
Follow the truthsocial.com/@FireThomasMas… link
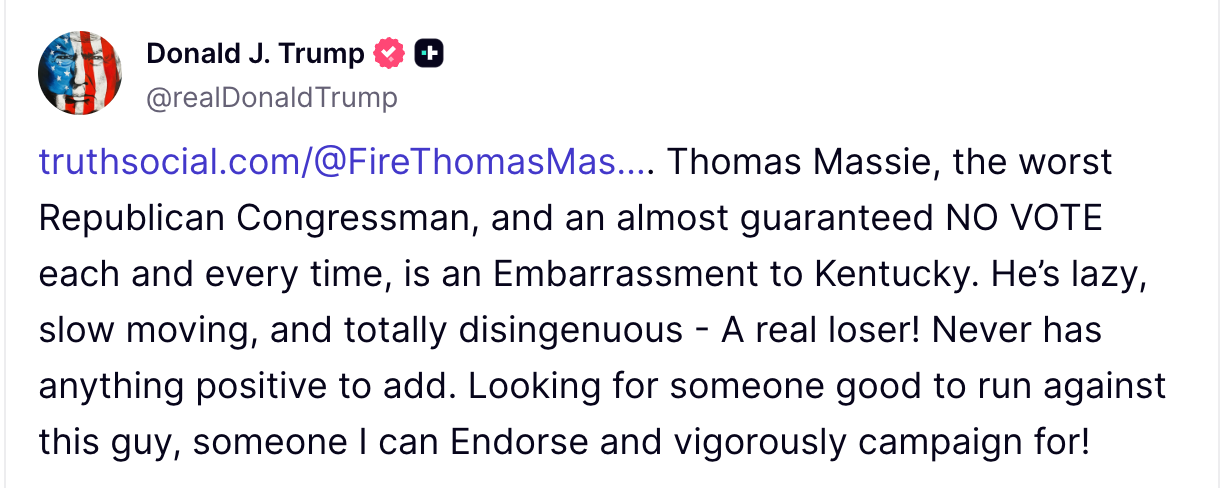(x=342, y=162)
